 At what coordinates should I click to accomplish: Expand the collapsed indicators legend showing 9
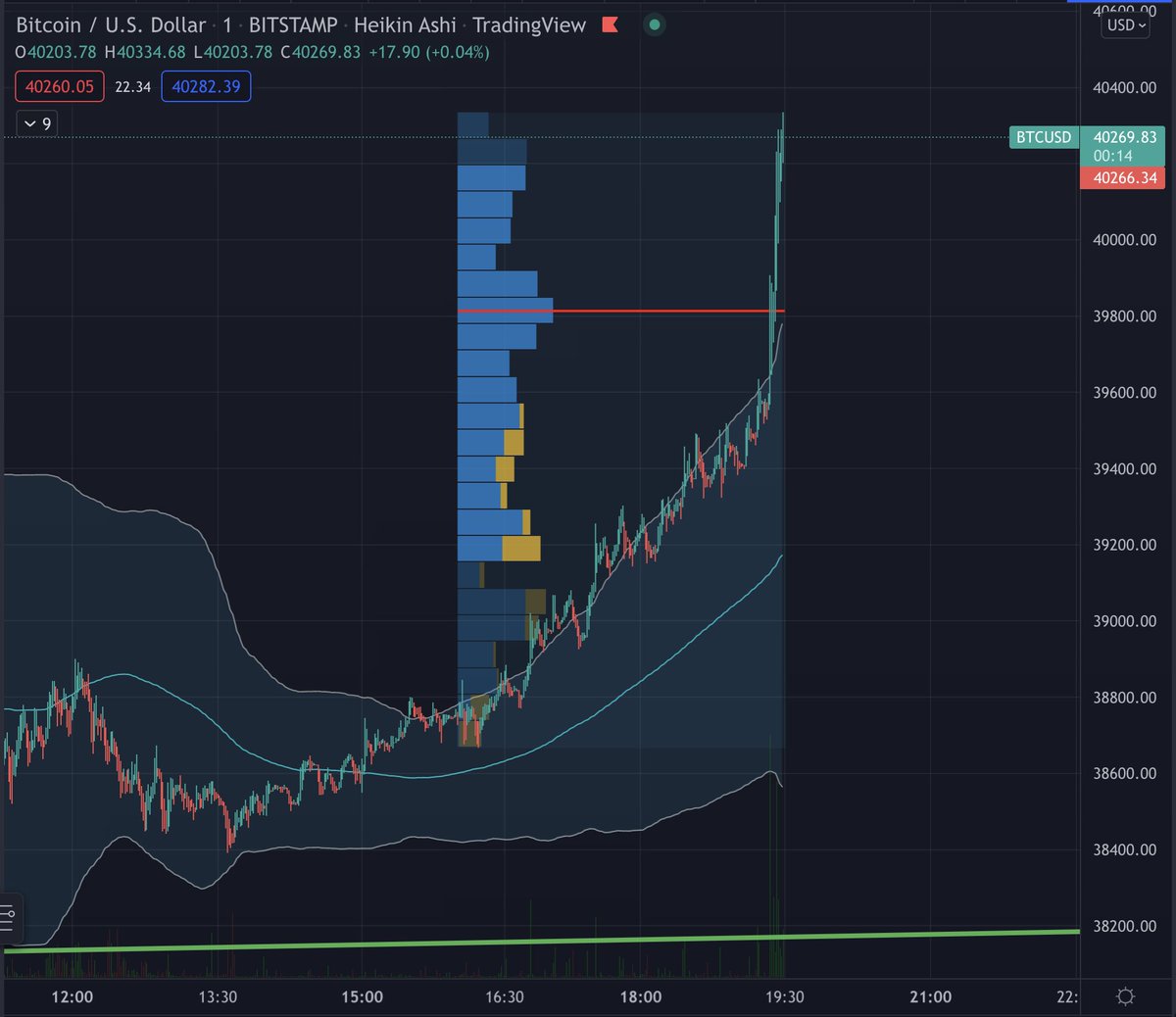click(x=37, y=123)
